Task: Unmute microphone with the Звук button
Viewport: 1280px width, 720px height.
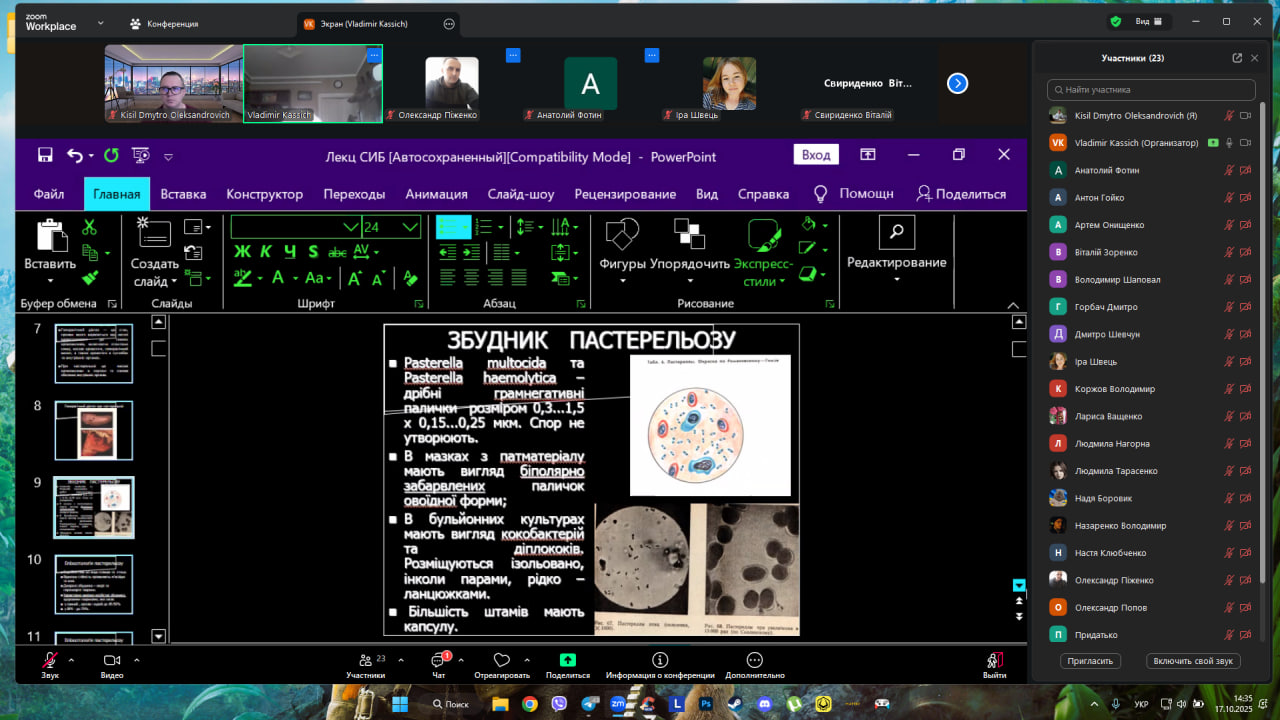Action: click(49, 661)
